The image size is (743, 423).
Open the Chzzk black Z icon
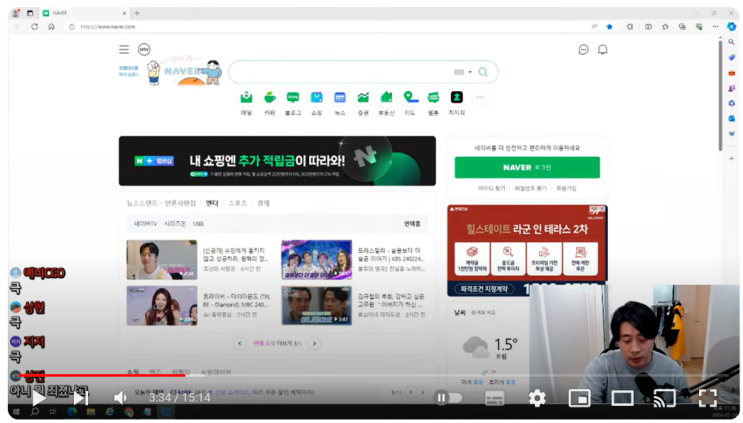(x=457, y=98)
